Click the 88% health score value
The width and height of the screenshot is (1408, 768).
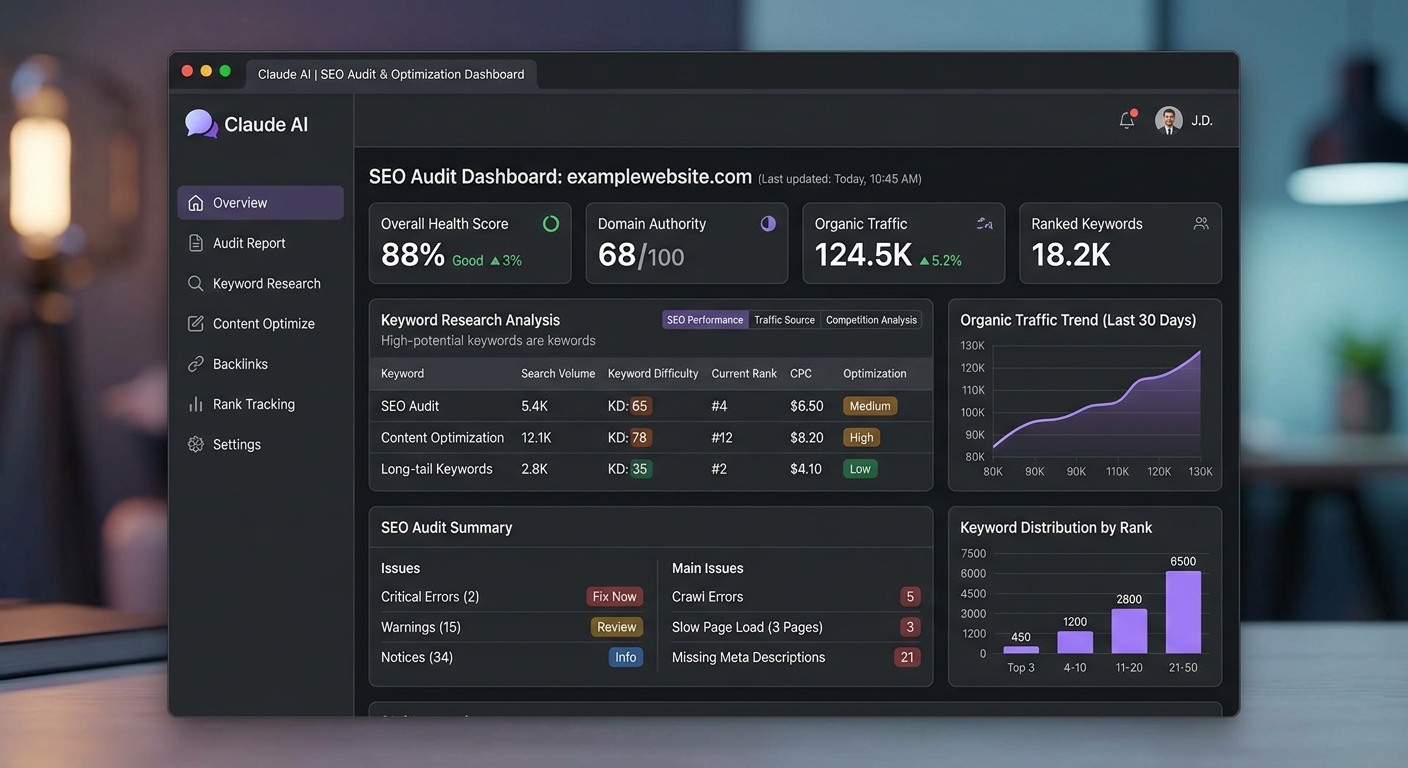pos(413,255)
